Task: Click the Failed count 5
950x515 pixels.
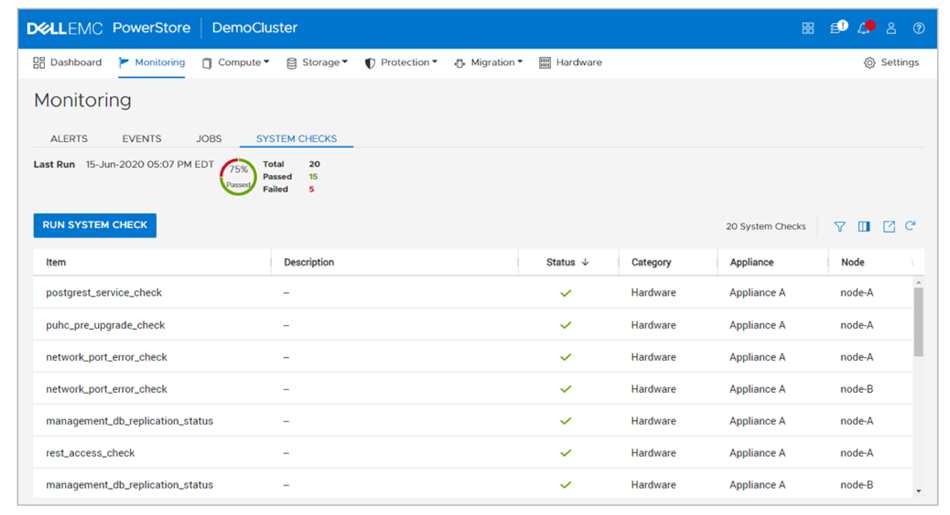Action: pos(311,189)
